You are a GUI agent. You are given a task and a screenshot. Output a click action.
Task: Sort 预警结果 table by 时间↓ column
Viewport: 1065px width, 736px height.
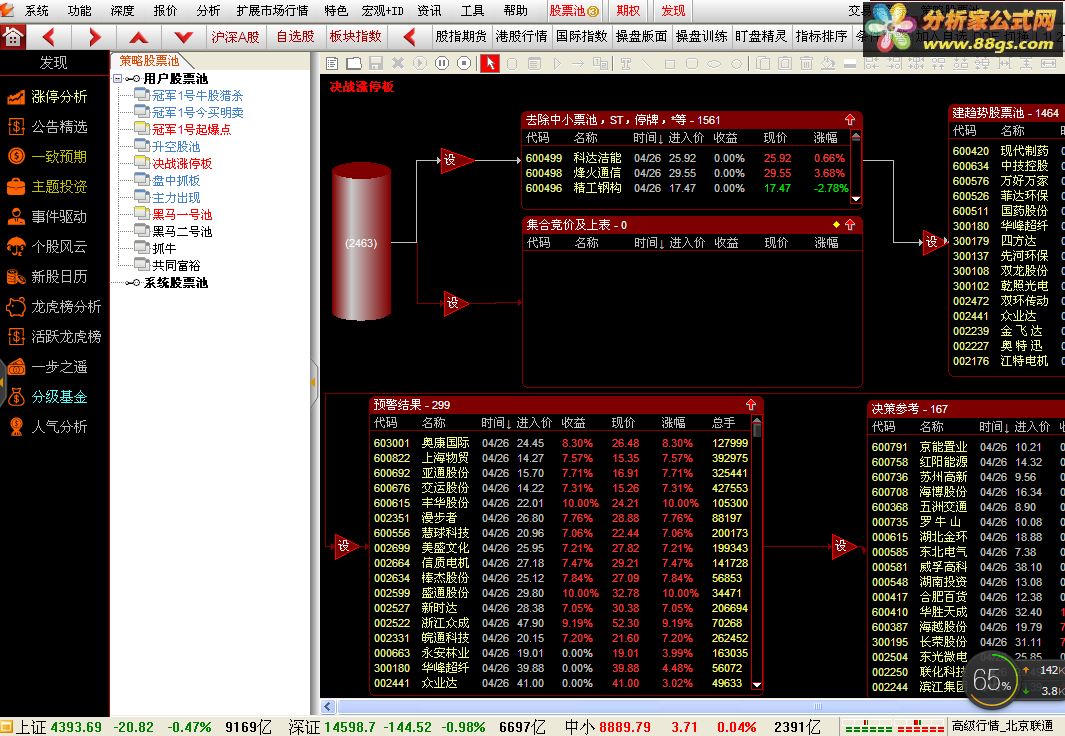click(496, 422)
